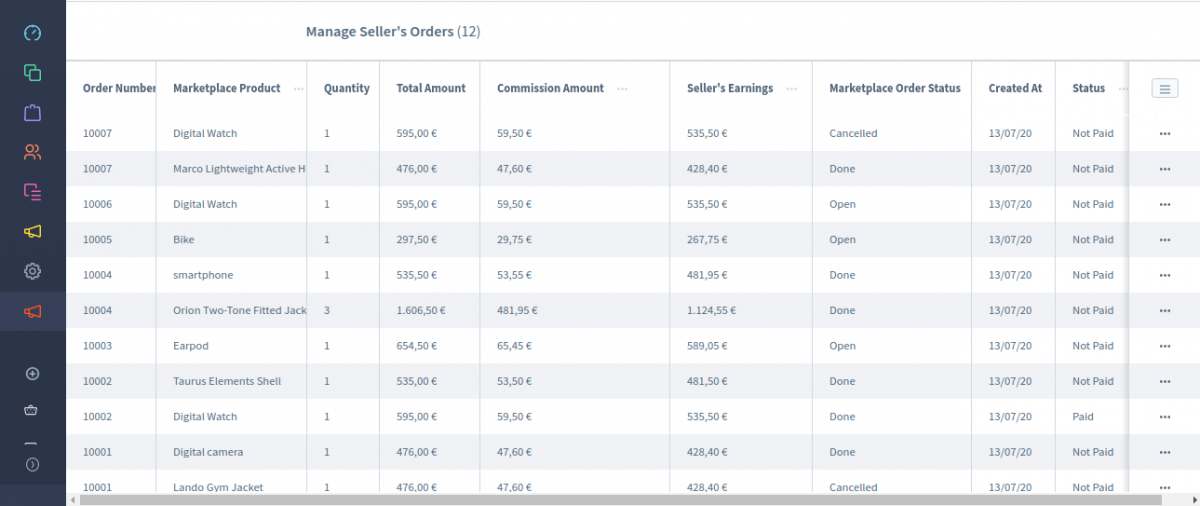The width and height of the screenshot is (1200, 506).
Task: Click the 297,50 € total amount cell
Action: [417, 240]
